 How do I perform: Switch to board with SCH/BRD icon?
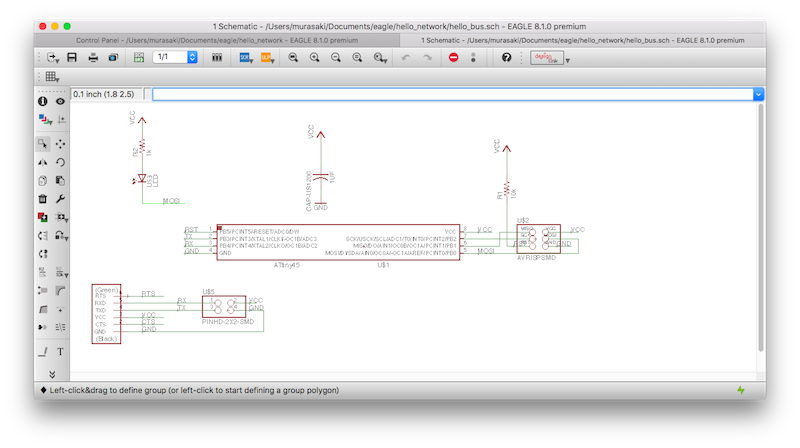pos(139,58)
